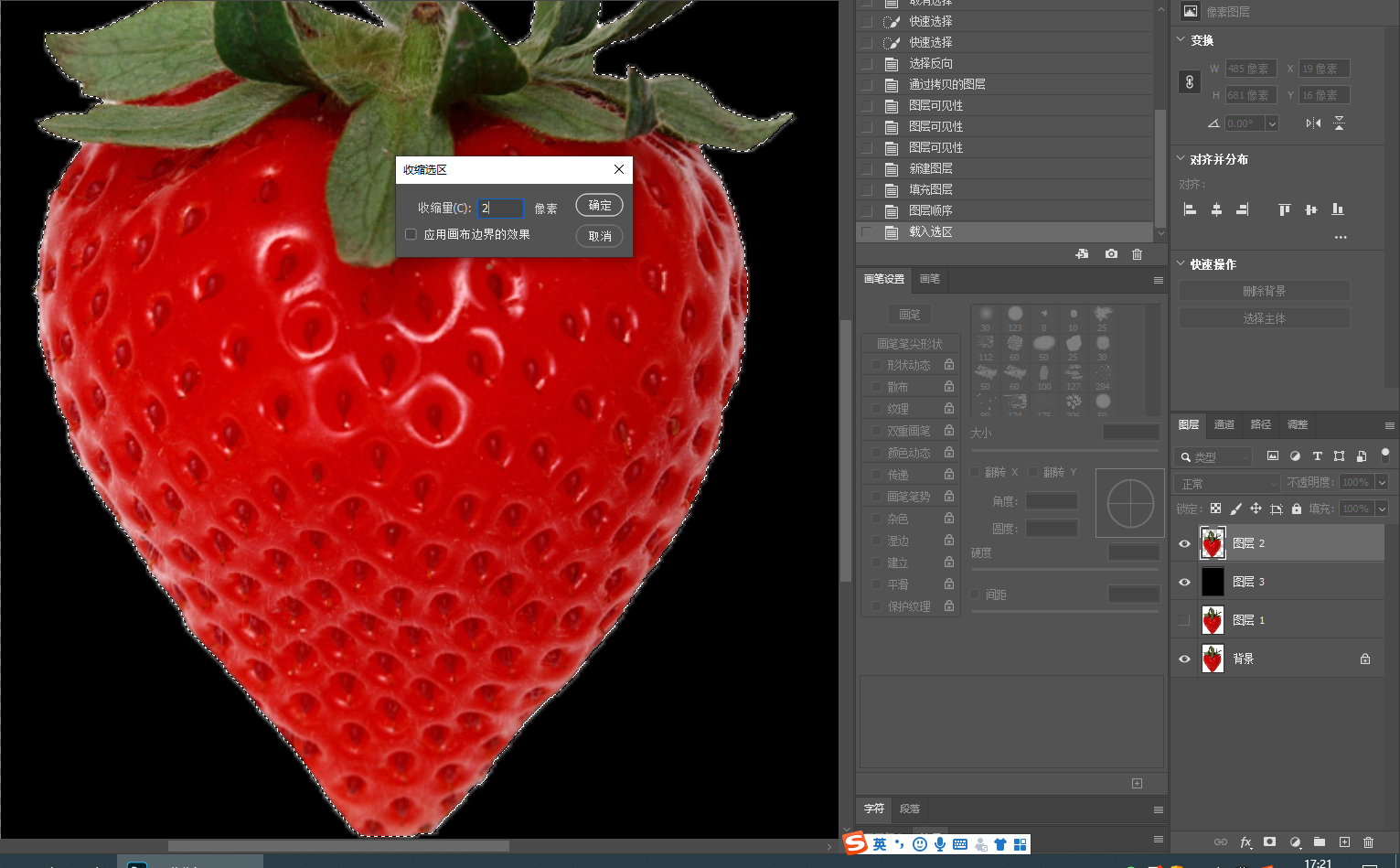This screenshot has width=1400, height=868.
Task: Hide 图层 2 layer with eye icon
Action: (x=1184, y=543)
